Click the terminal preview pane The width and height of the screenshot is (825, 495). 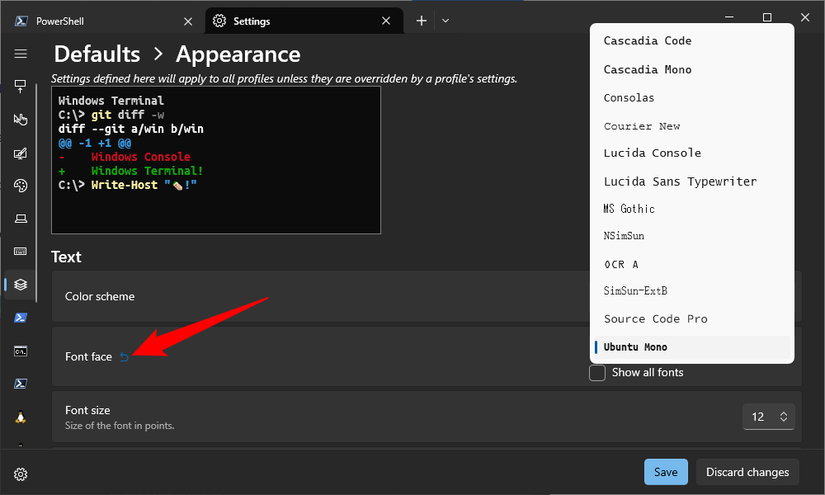[216, 160]
